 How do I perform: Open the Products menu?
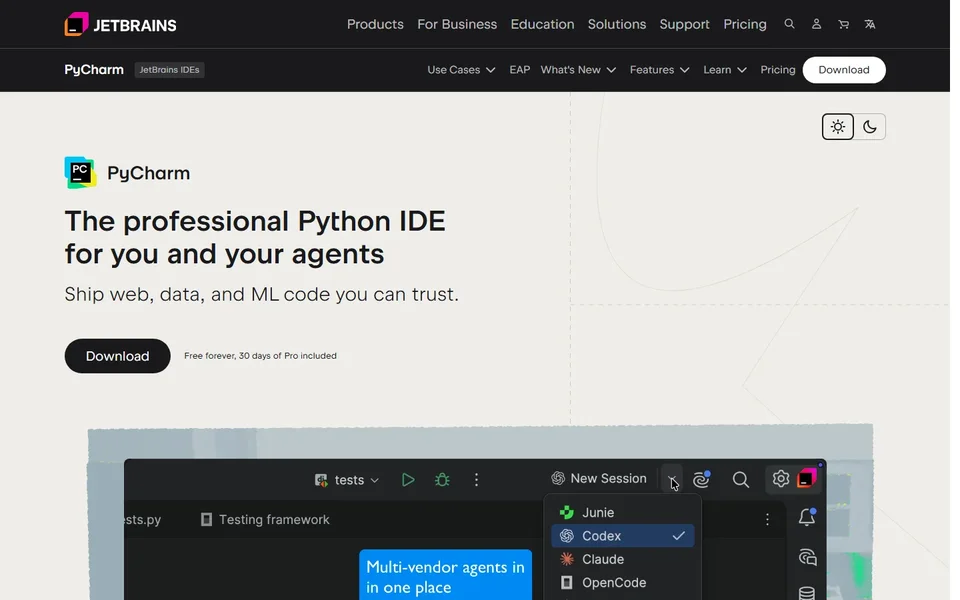[375, 24]
